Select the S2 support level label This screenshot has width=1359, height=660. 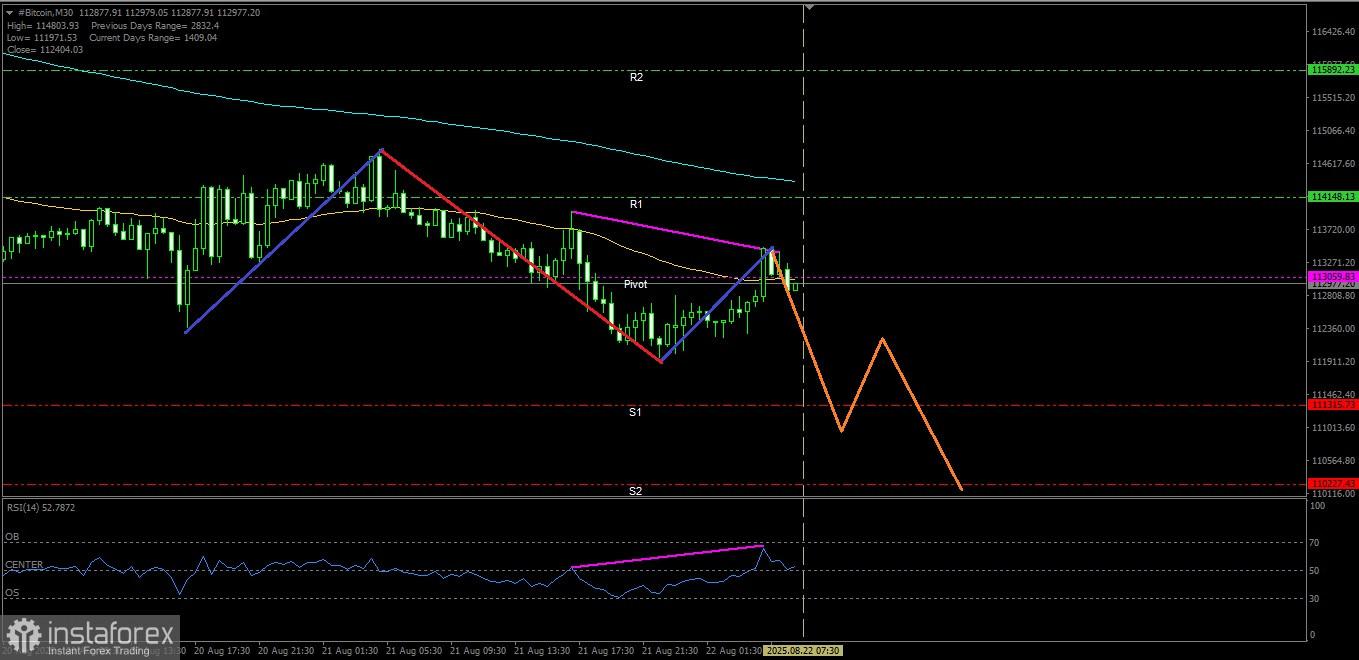[x=636, y=491]
